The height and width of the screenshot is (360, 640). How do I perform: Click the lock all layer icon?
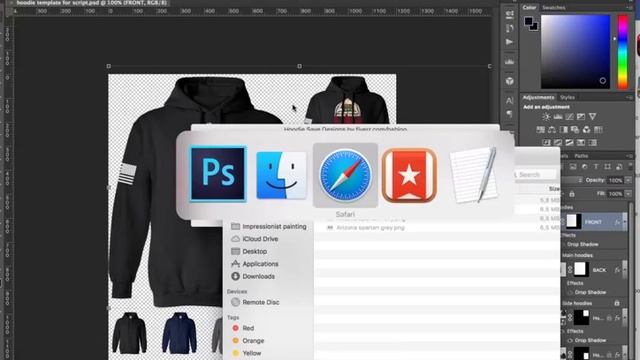tap(572, 193)
